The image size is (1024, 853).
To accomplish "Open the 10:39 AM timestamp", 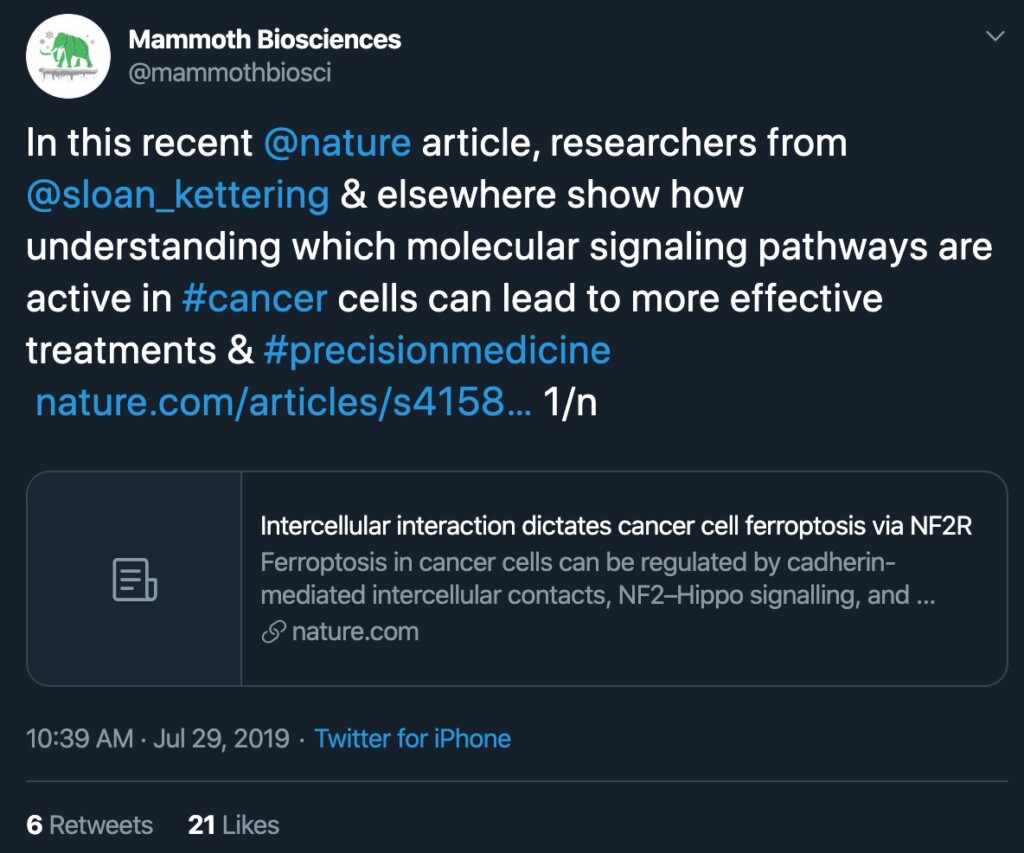I will pyautogui.click(x=80, y=739).
